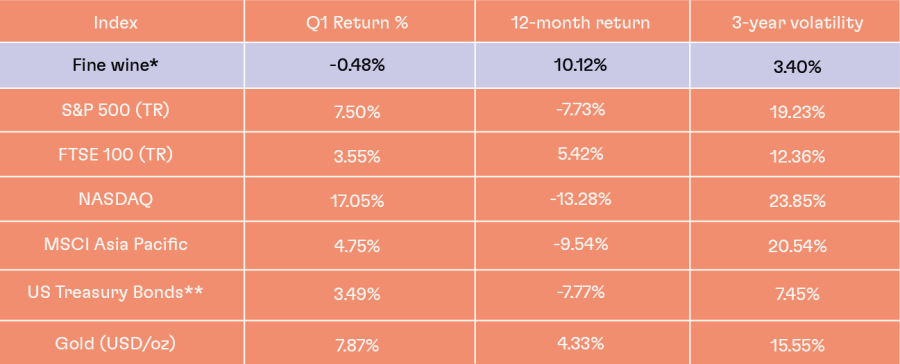Click the NASDAQ row label
This screenshot has width=900, height=364.
point(115,199)
